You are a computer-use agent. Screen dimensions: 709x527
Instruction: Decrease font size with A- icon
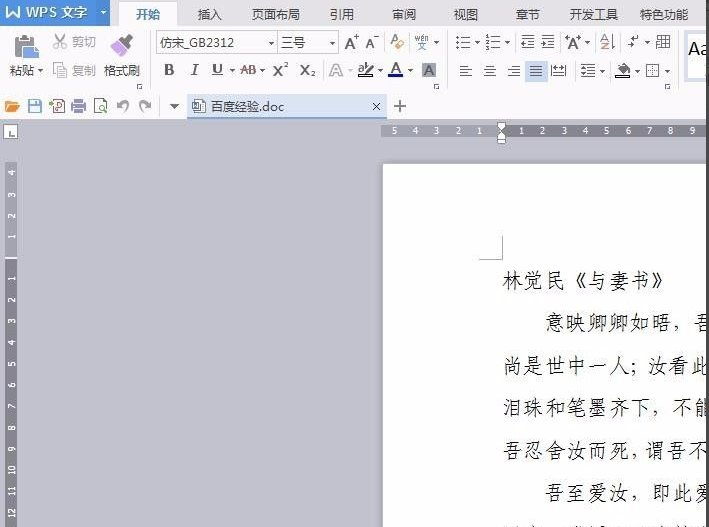[372, 43]
